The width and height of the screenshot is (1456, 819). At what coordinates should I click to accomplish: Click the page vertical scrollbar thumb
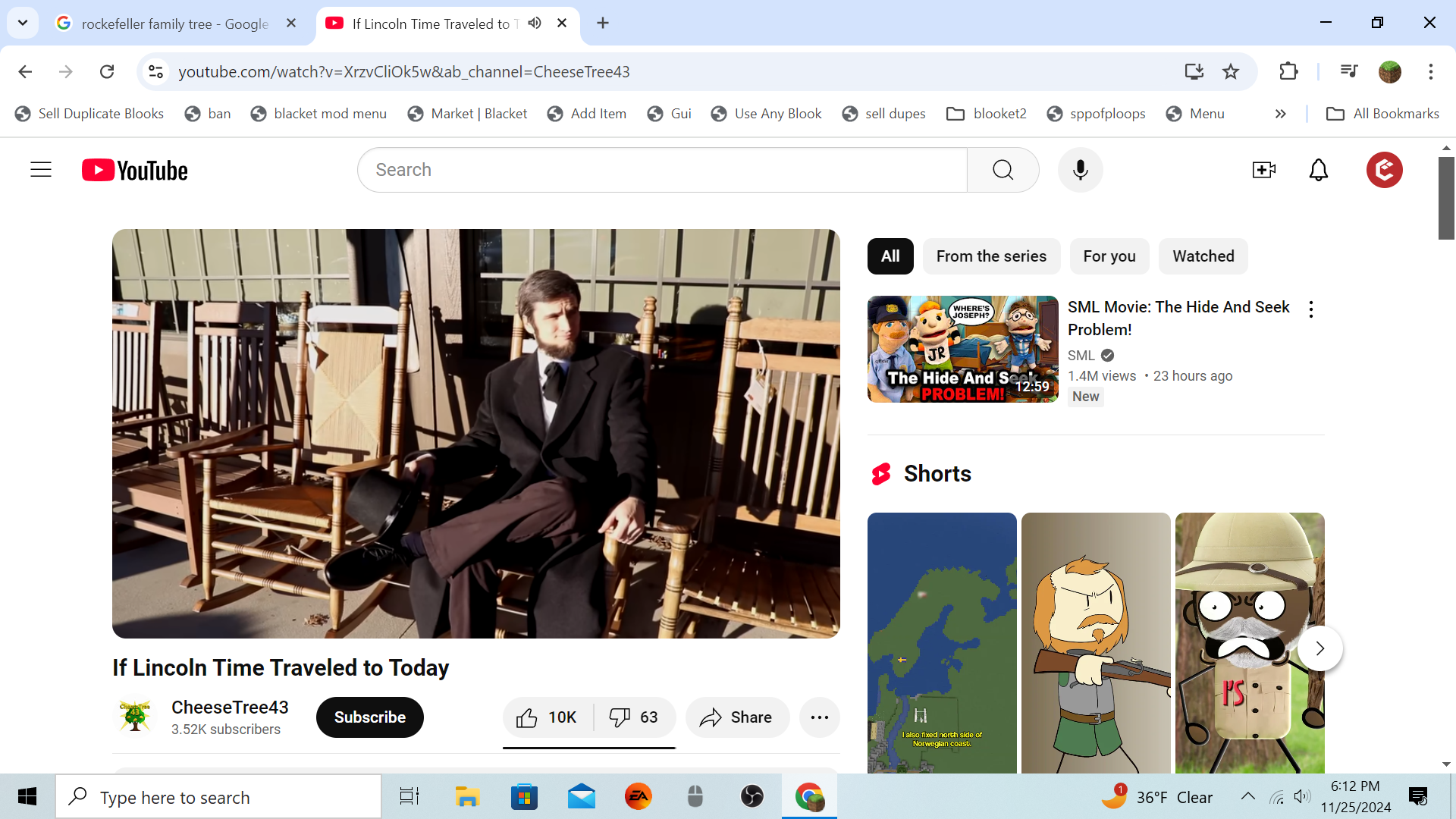(1446, 199)
